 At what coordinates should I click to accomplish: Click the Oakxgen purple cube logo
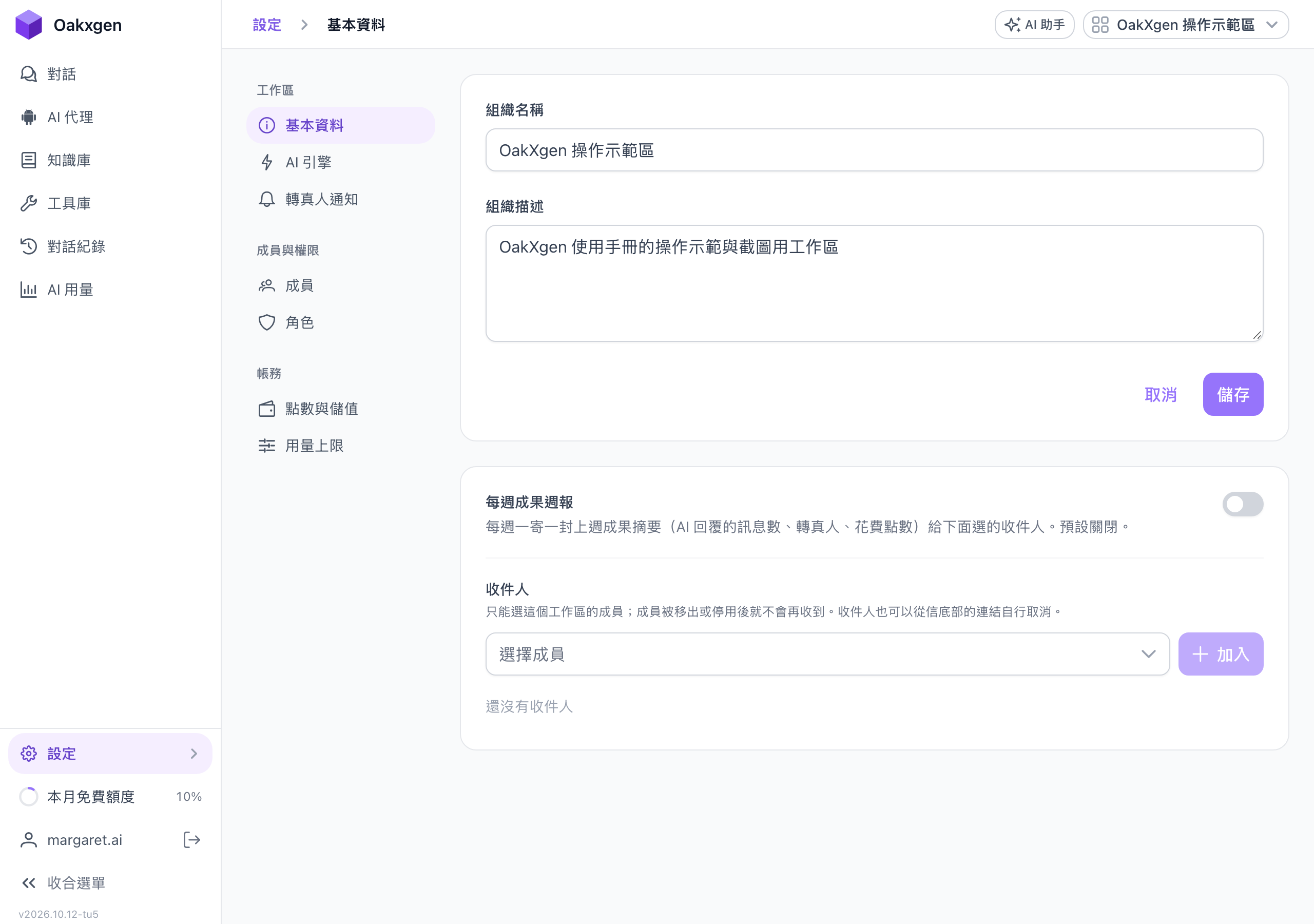(x=29, y=25)
